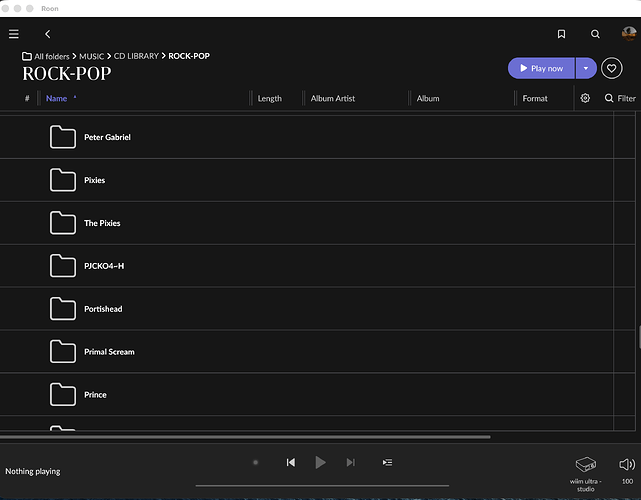Expand the Play now dropdown arrow
Viewport: 641px width, 500px height.
[586, 68]
